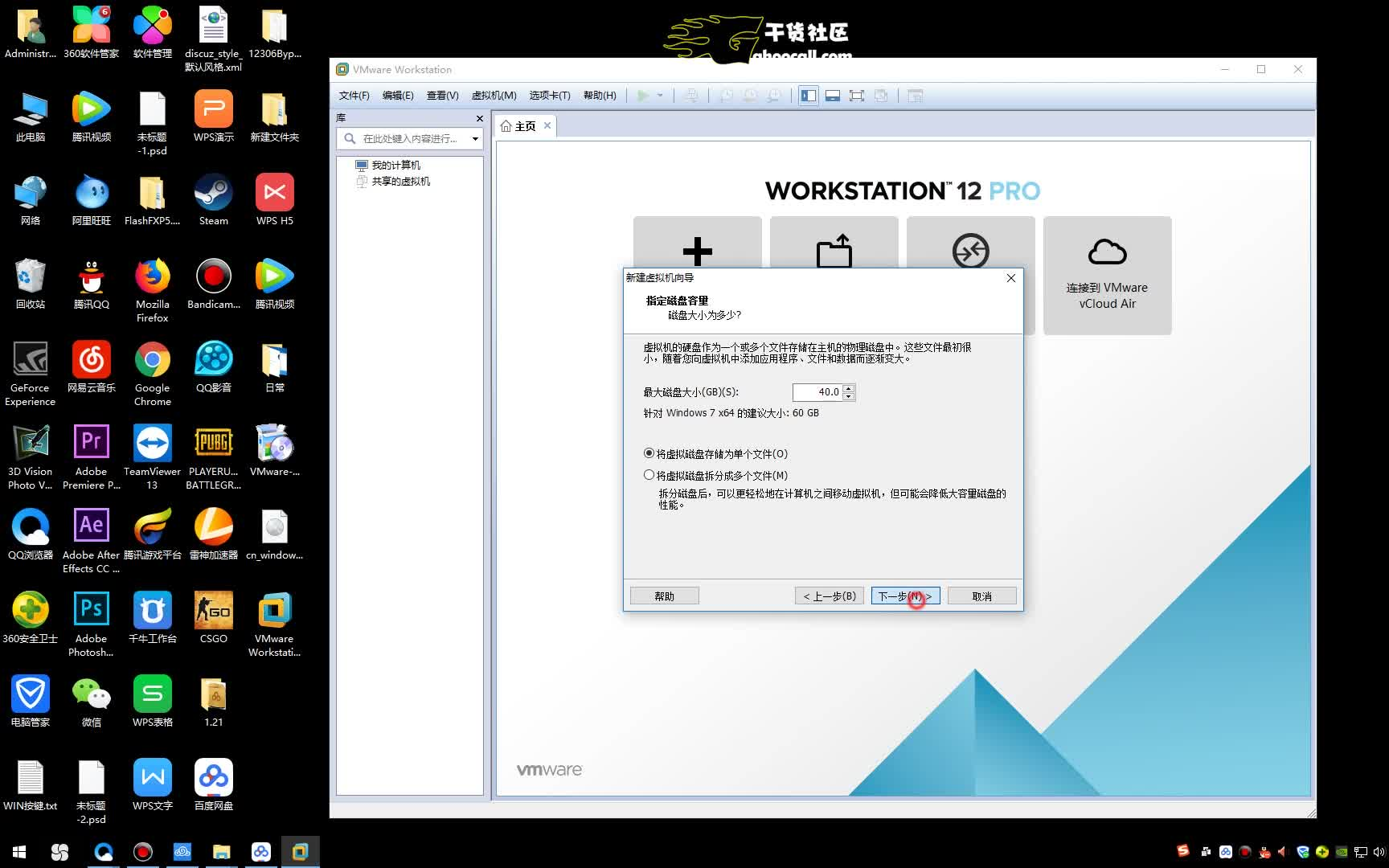The width and height of the screenshot is (1389, 868).
Task: Open the 虚拟机(M) menu
Action: [494, 96]
